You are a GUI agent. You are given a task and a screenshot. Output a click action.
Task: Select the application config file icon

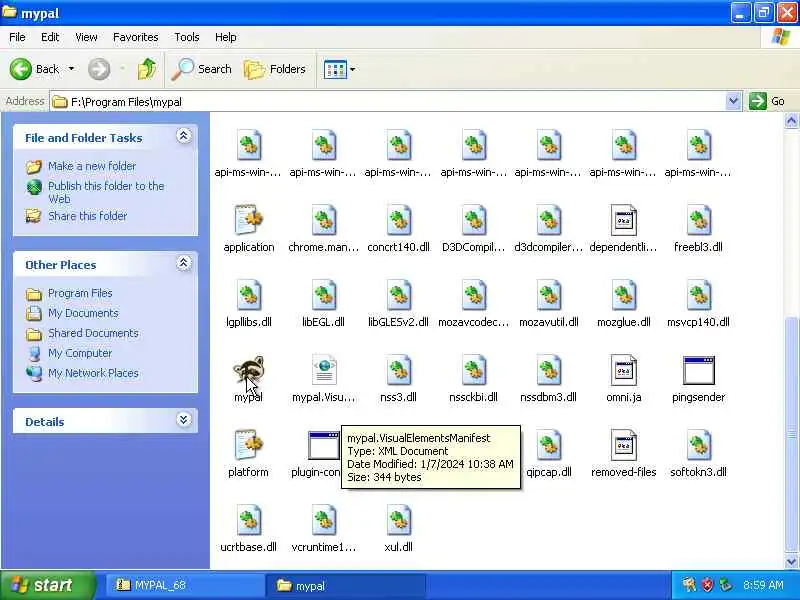click(x=248, y=220)
